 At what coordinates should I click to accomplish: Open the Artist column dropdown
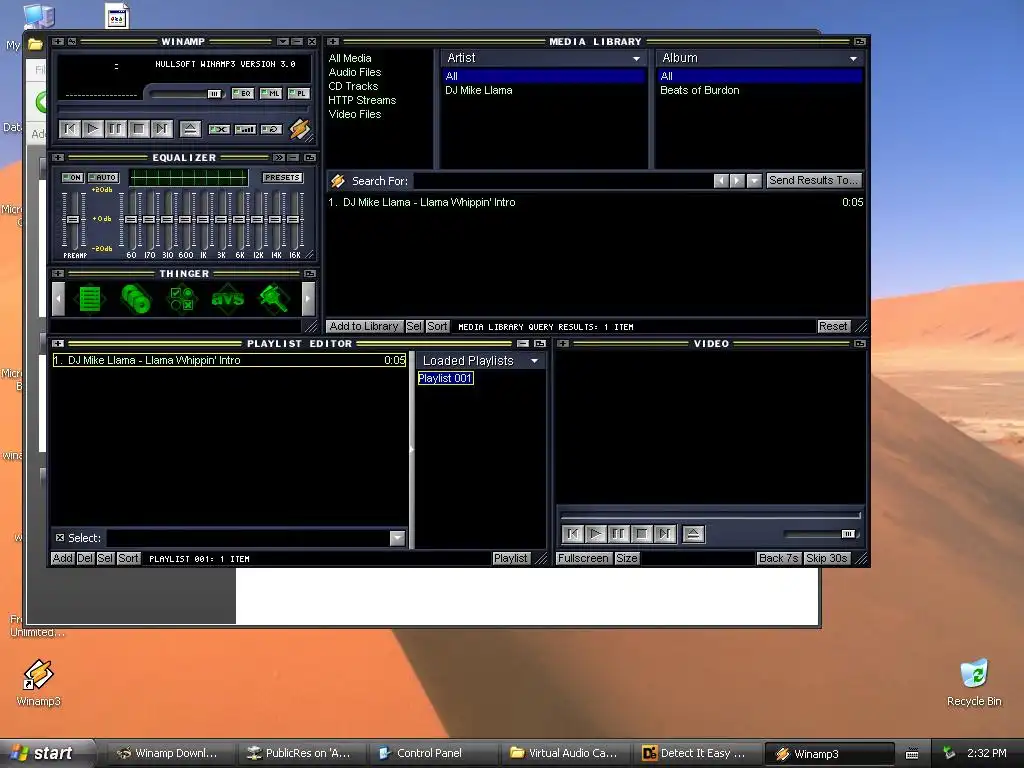[636, 59]
